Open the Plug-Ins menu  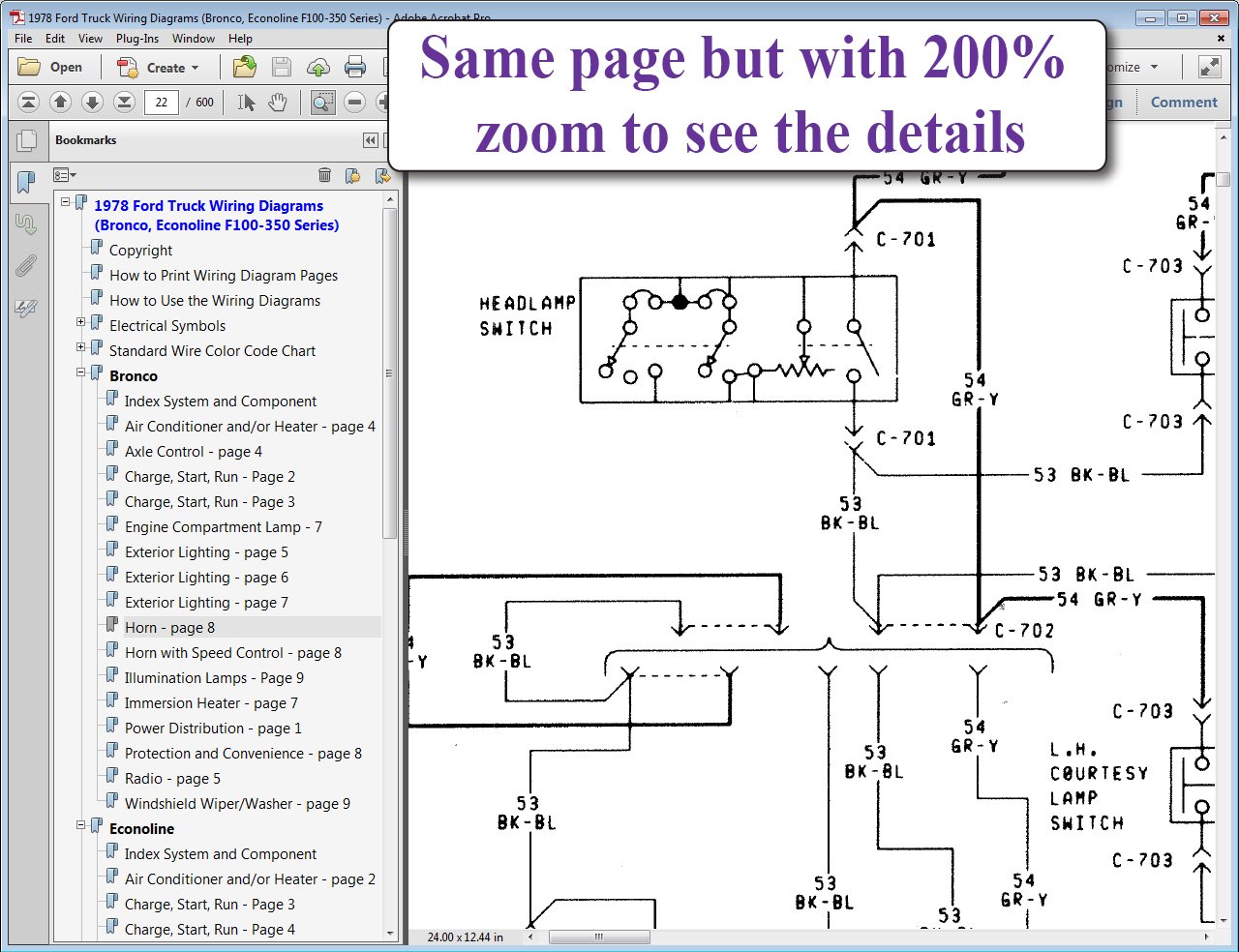pyautogui.click(x=136, y=39)
